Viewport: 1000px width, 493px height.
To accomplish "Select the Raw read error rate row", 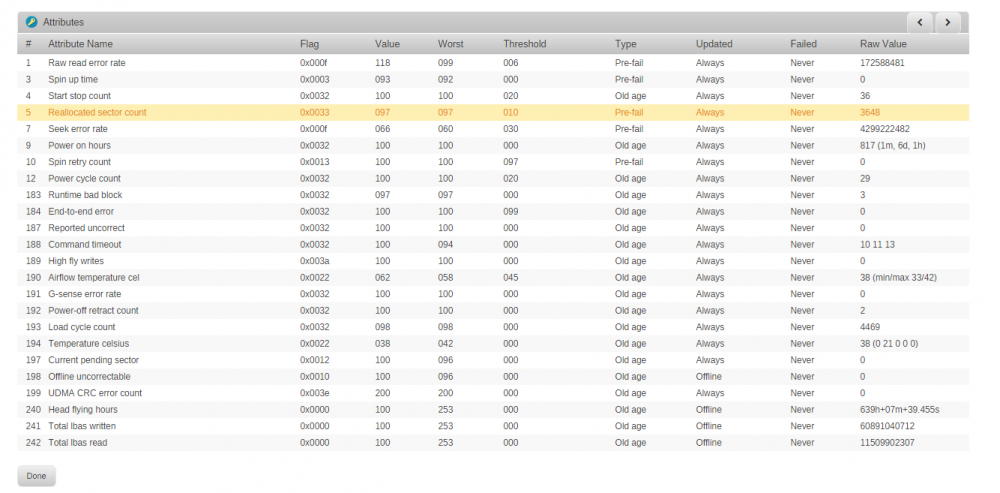I will point(493,63).
